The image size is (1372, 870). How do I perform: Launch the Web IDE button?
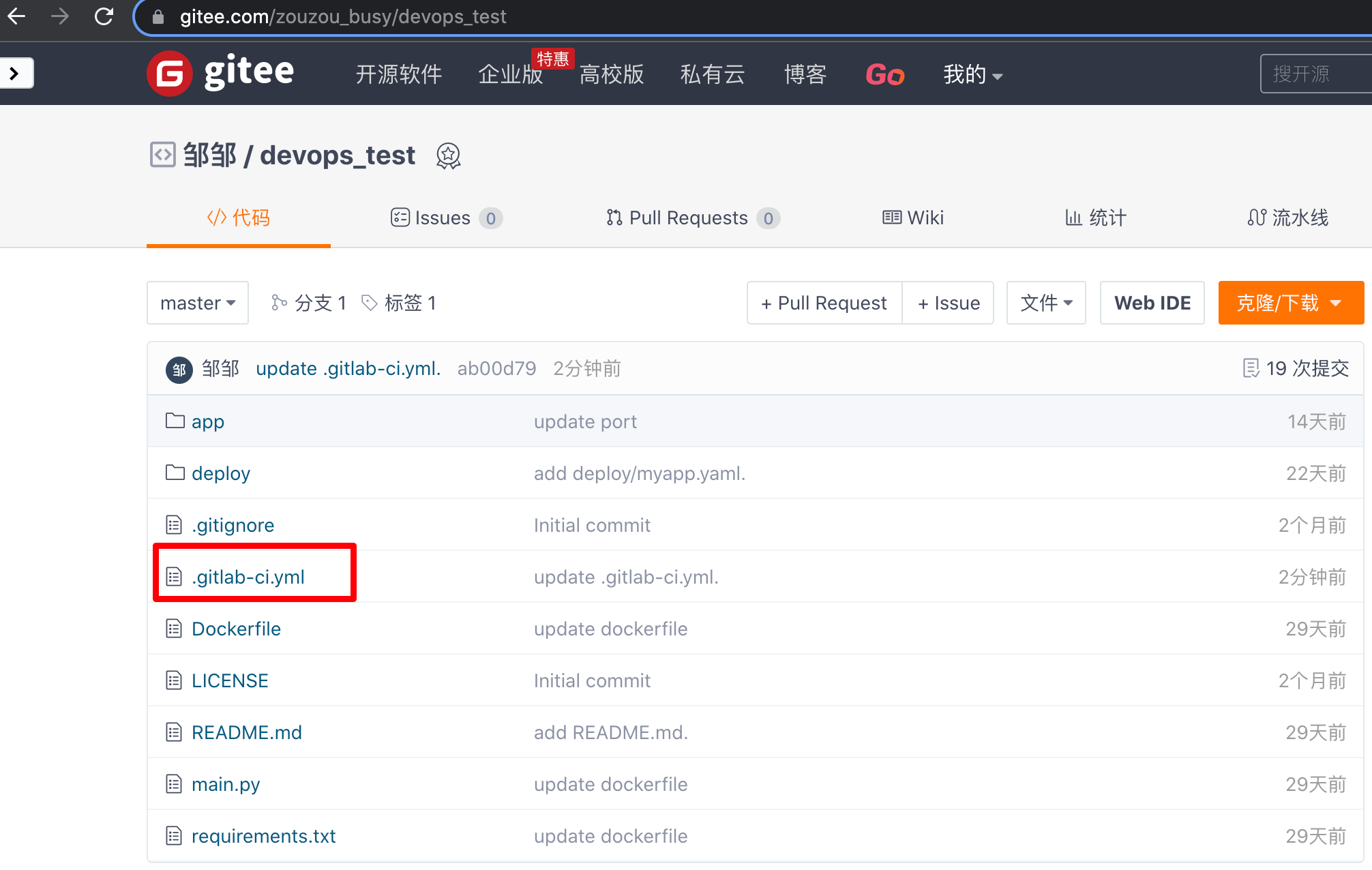pyautogui.click(x=1152, y=303)
